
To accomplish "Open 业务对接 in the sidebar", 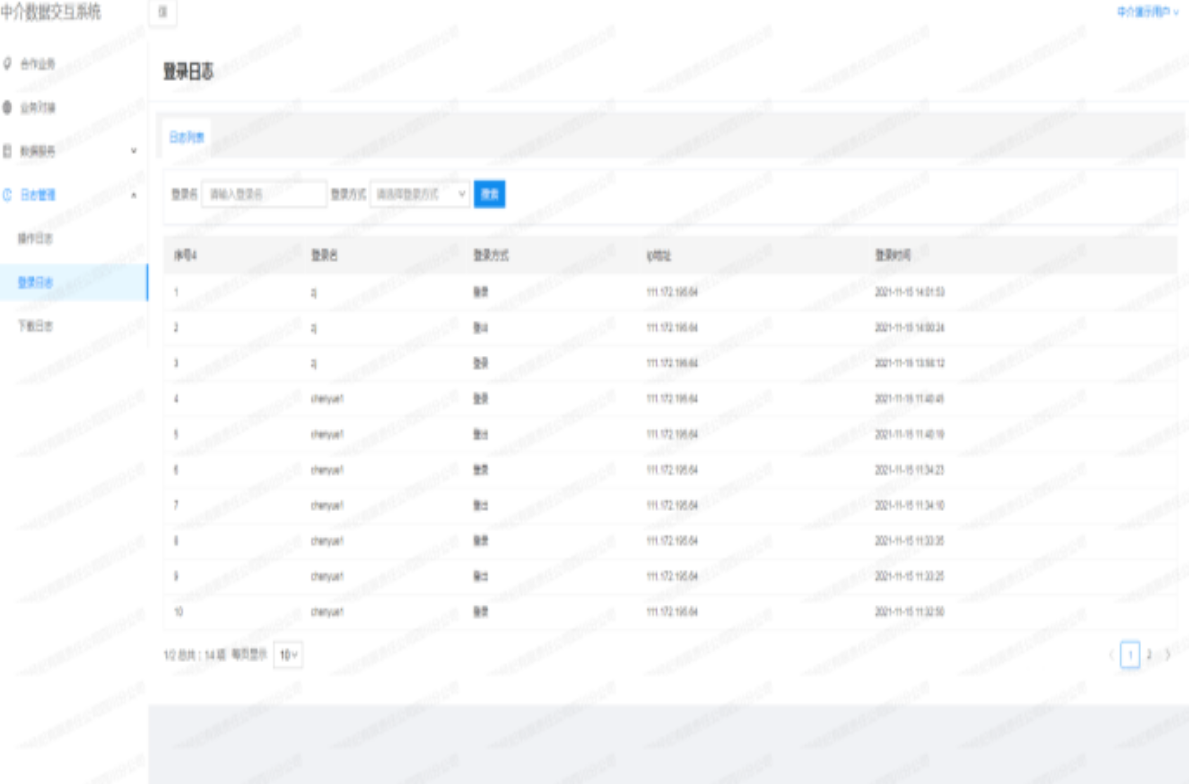I will 38,108.
